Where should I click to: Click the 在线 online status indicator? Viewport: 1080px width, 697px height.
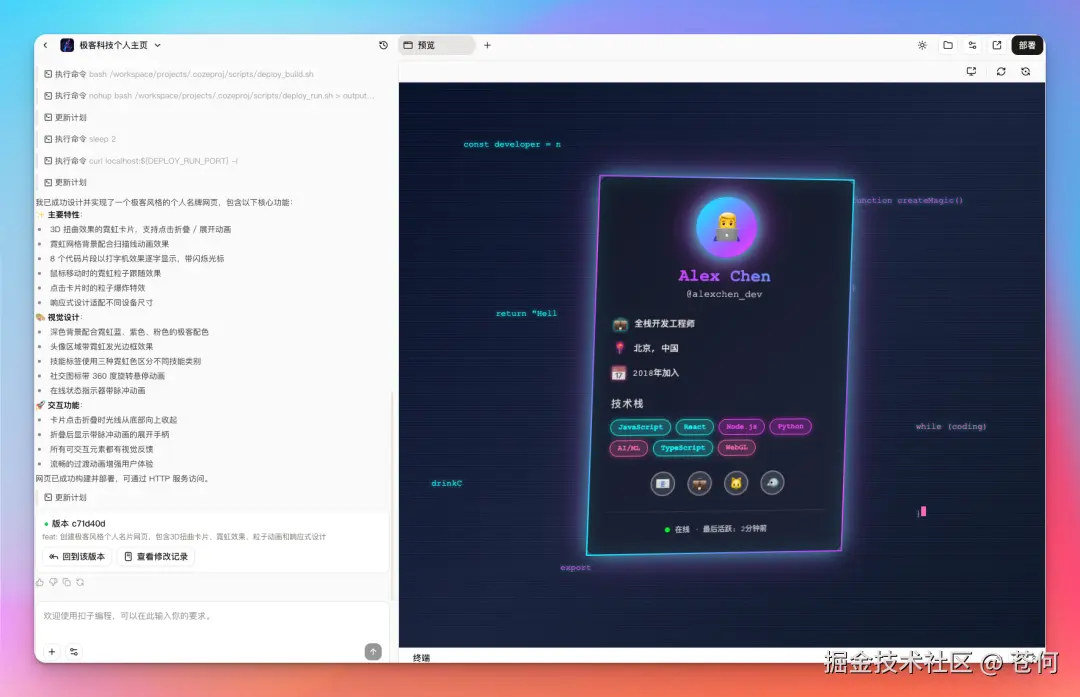(677, 530)
